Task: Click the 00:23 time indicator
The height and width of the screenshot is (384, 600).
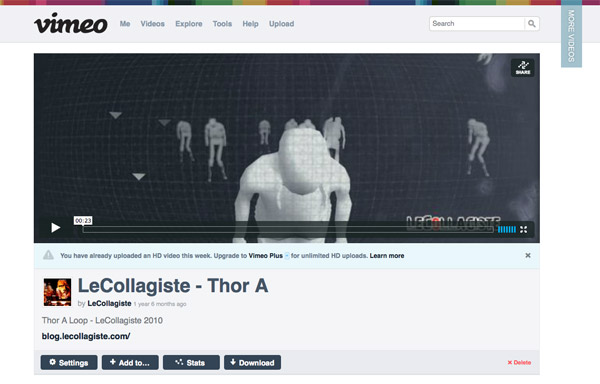Action: click(83, 221)
